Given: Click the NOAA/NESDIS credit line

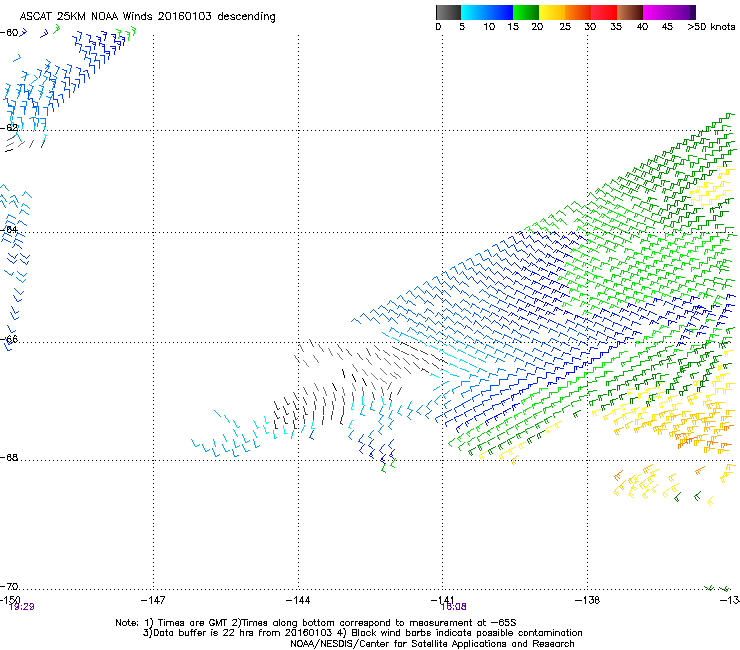Looking at the screenshot, I should pyautogui.click(x=432, y=644).
